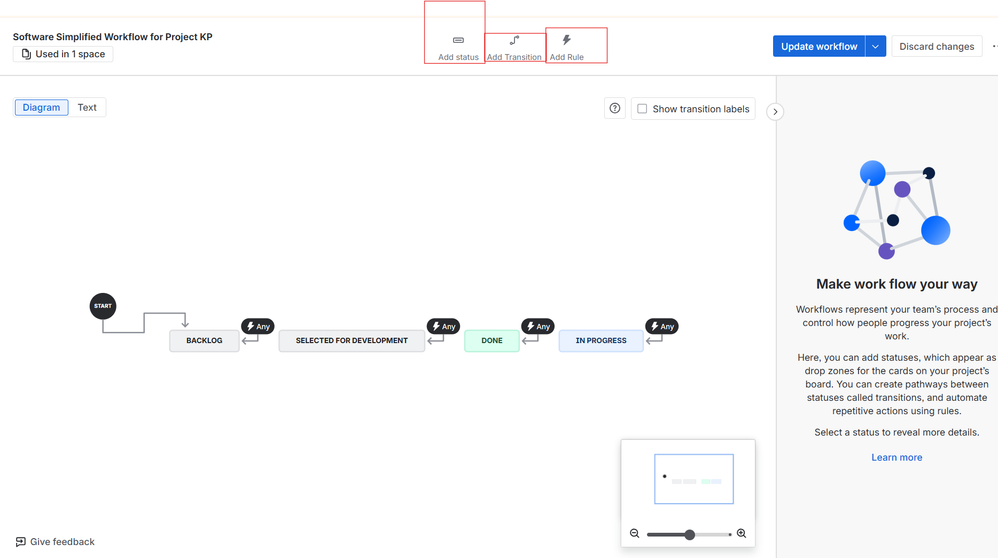998x558 pixels.
Task: Switch to the Diagram tab
Action: (41, 108)
